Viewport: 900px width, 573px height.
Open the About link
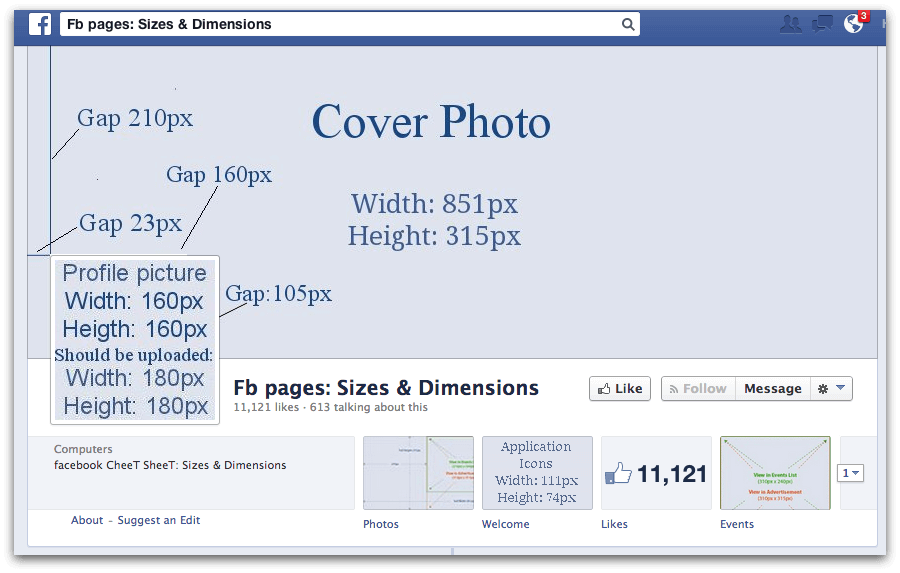87,520
